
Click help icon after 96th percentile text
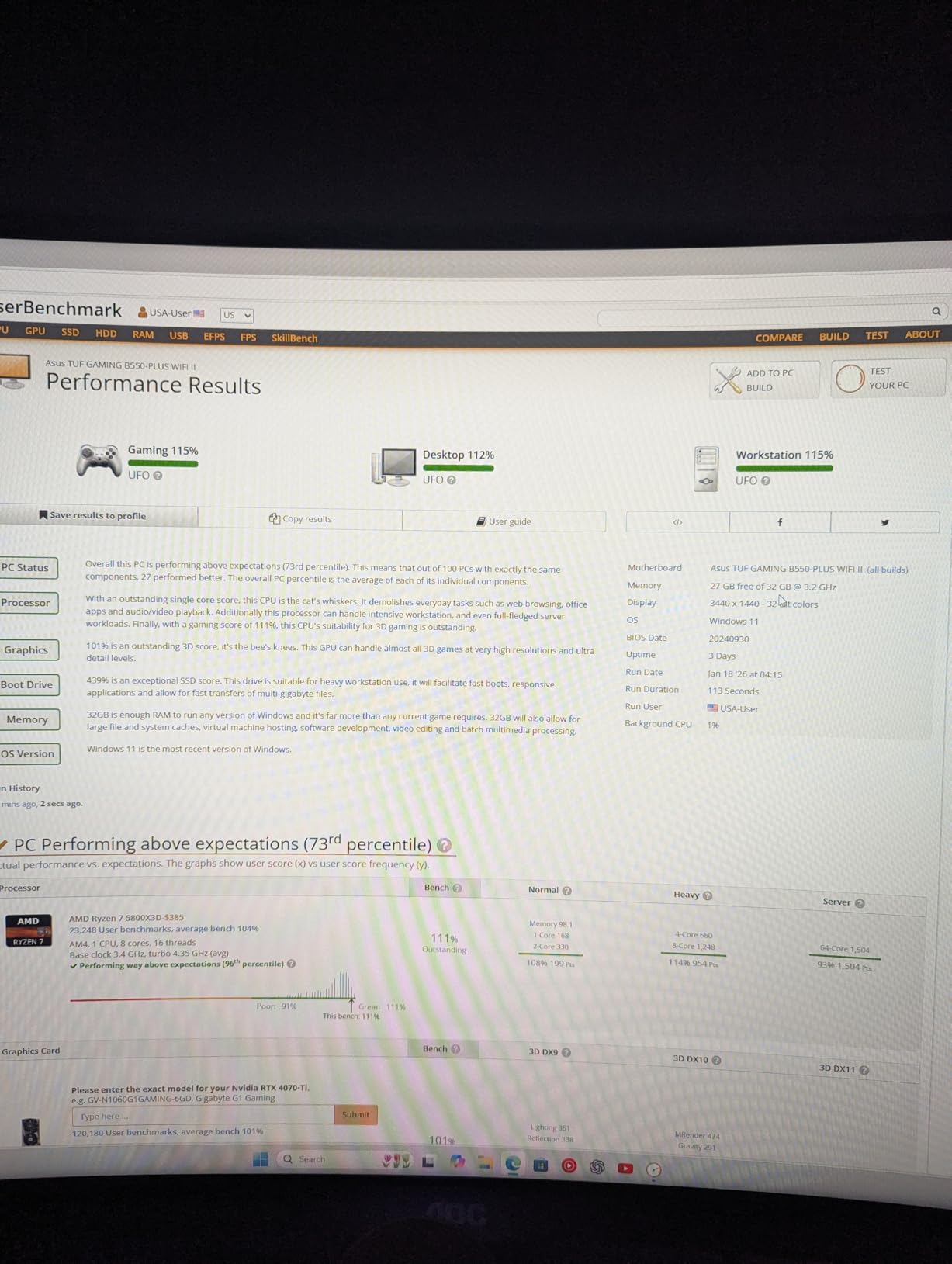click(x=292, y=964)
